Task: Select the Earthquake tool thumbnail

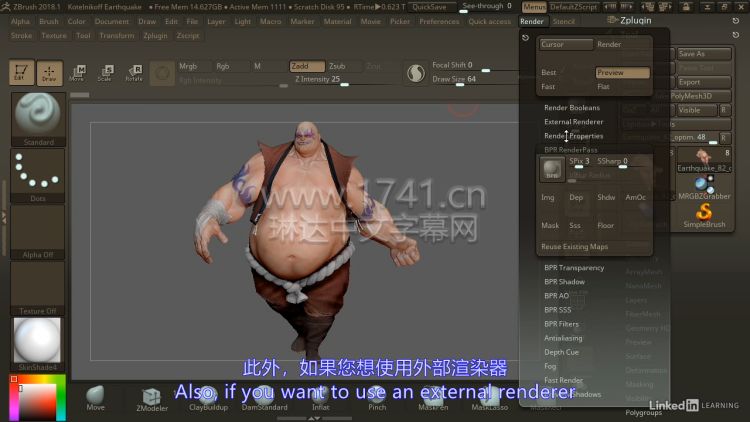Action: [704, 160]
